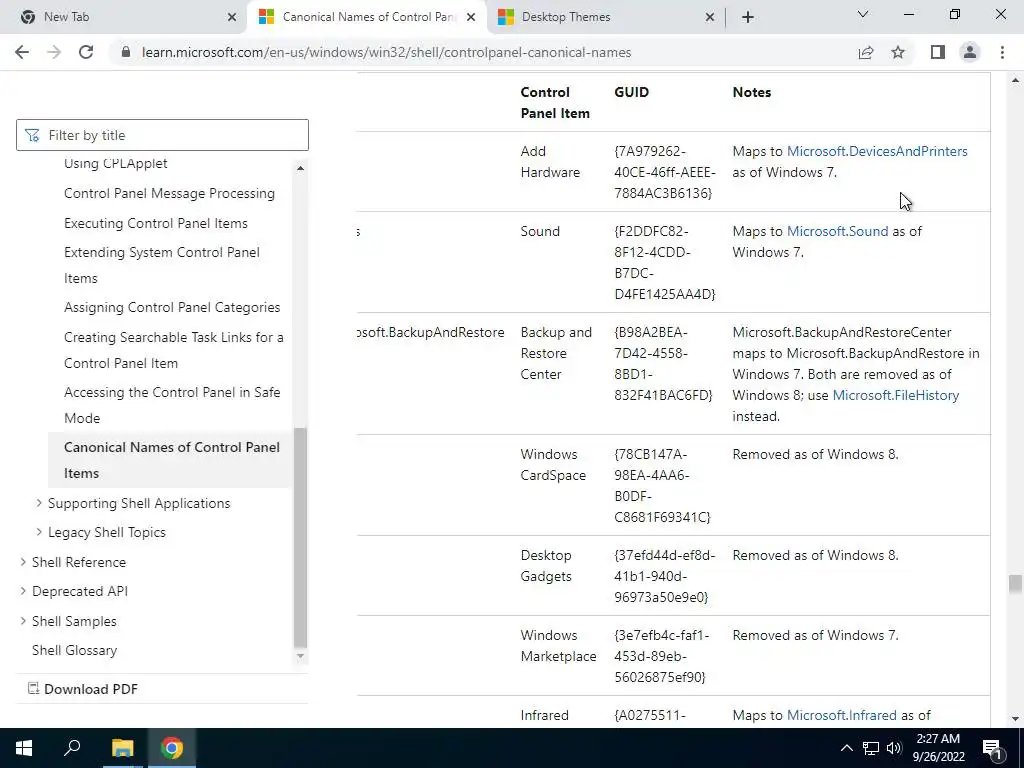
Task: Click the Chrome taskbar icon
Action: [x=172, y=748]
